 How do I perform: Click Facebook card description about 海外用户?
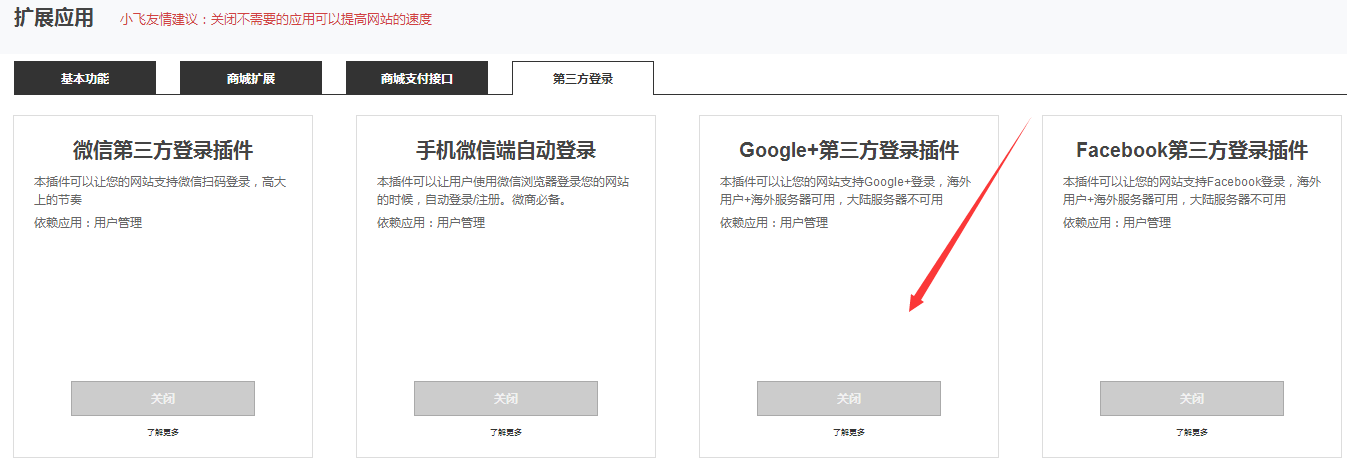(1191, 191)
